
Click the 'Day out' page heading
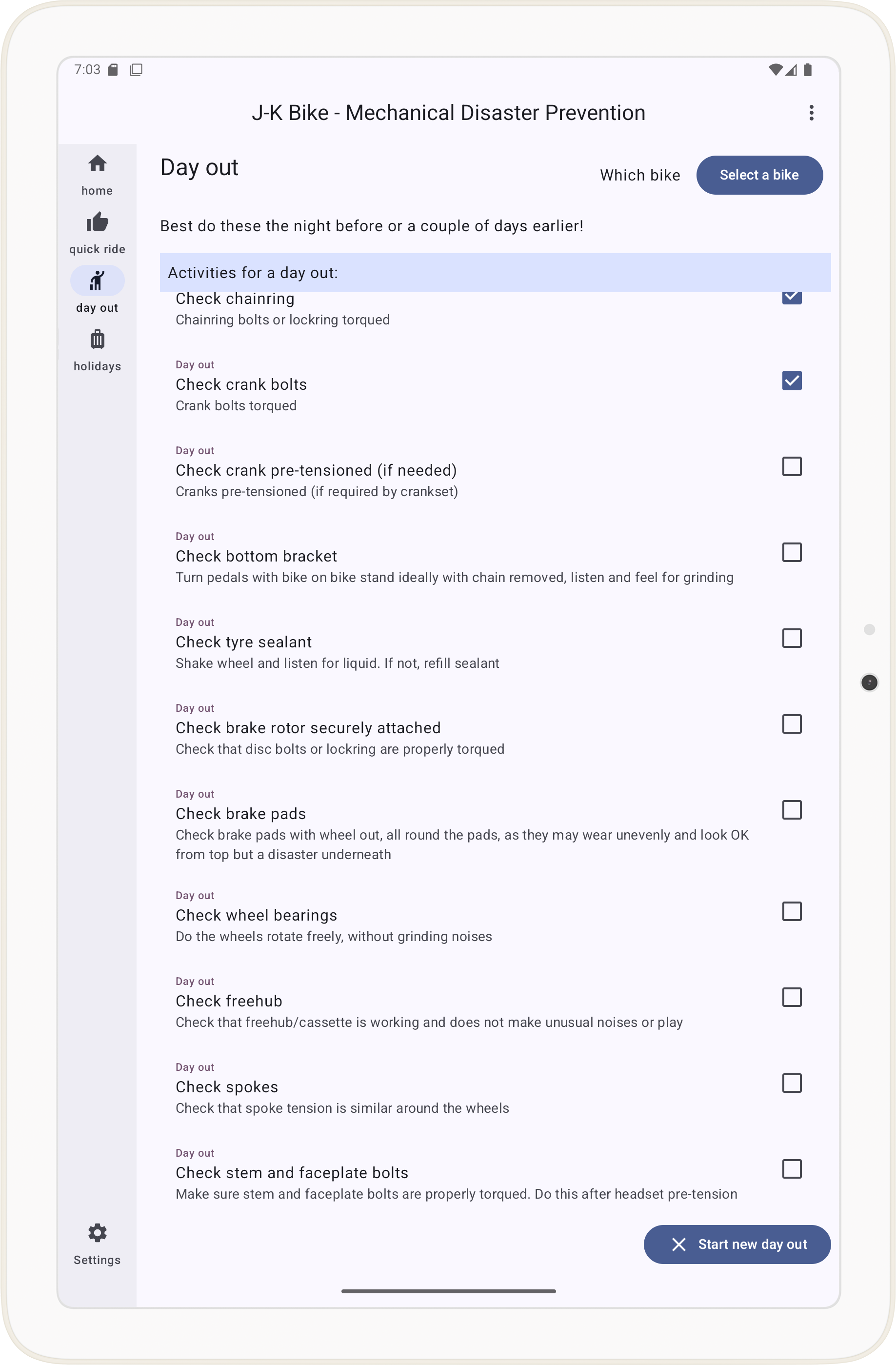click(199, 167)
